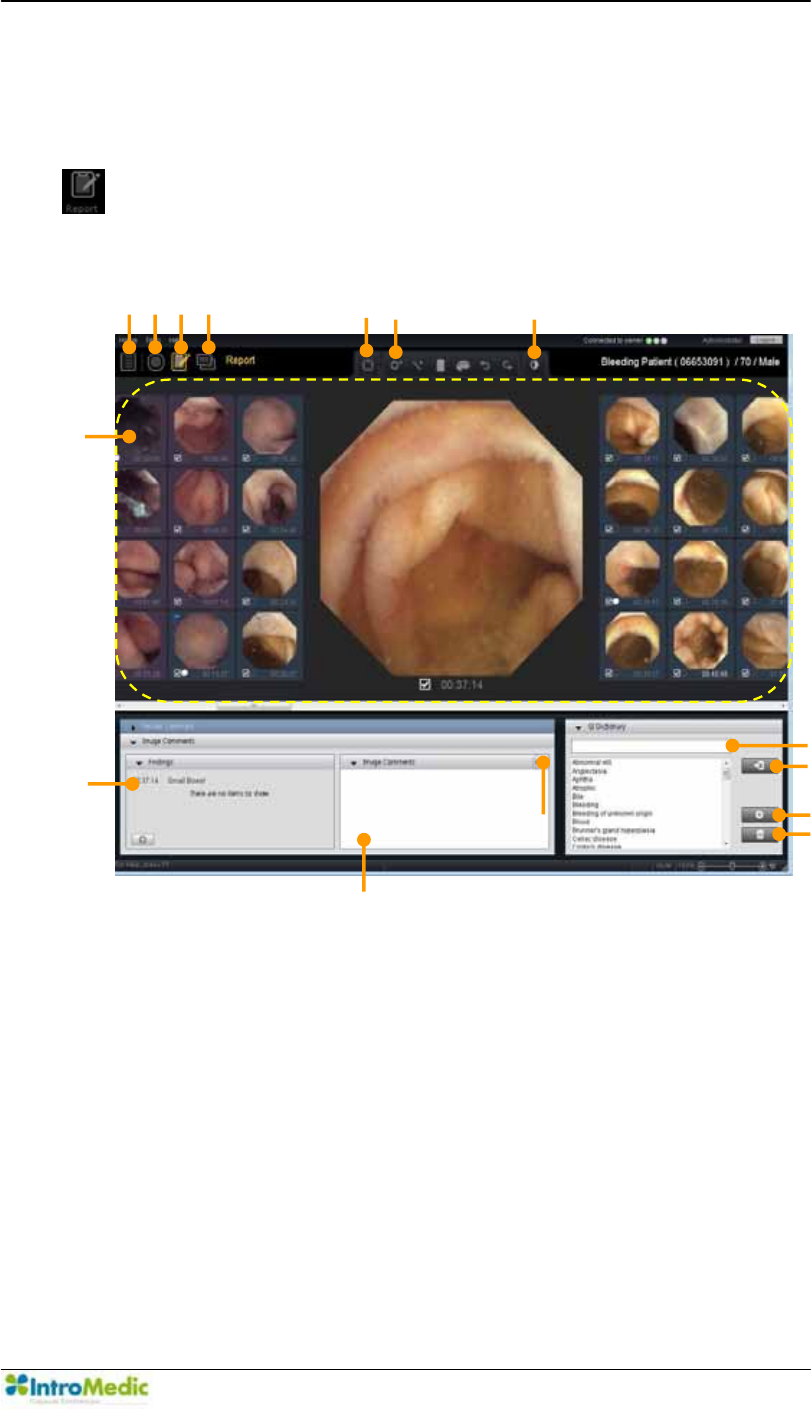812x1409 pixels.
Task: Select the highlighted Report notepad icon
Action: click(x=181, y=361)
